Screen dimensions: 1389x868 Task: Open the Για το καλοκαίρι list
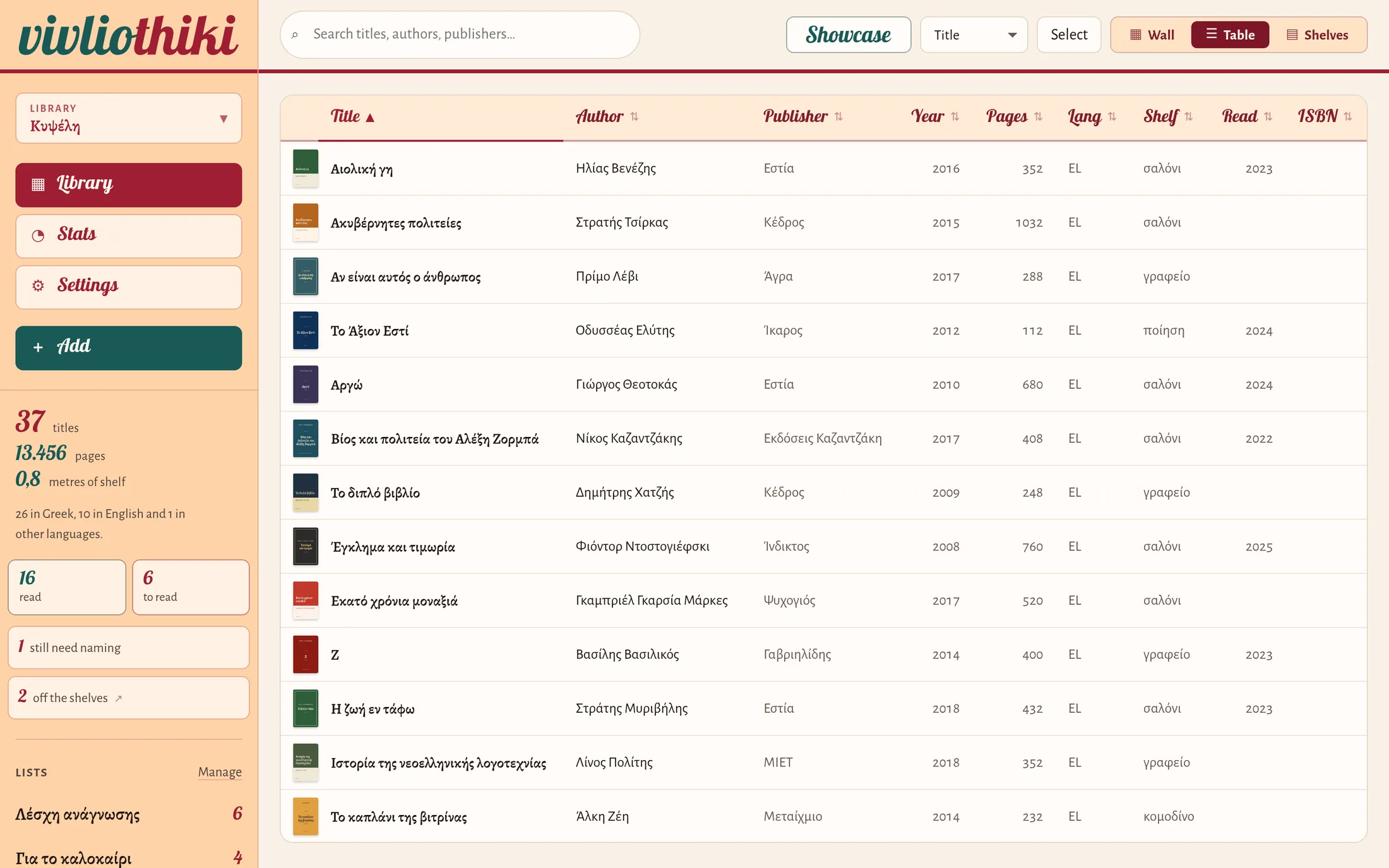click(129, 858)
